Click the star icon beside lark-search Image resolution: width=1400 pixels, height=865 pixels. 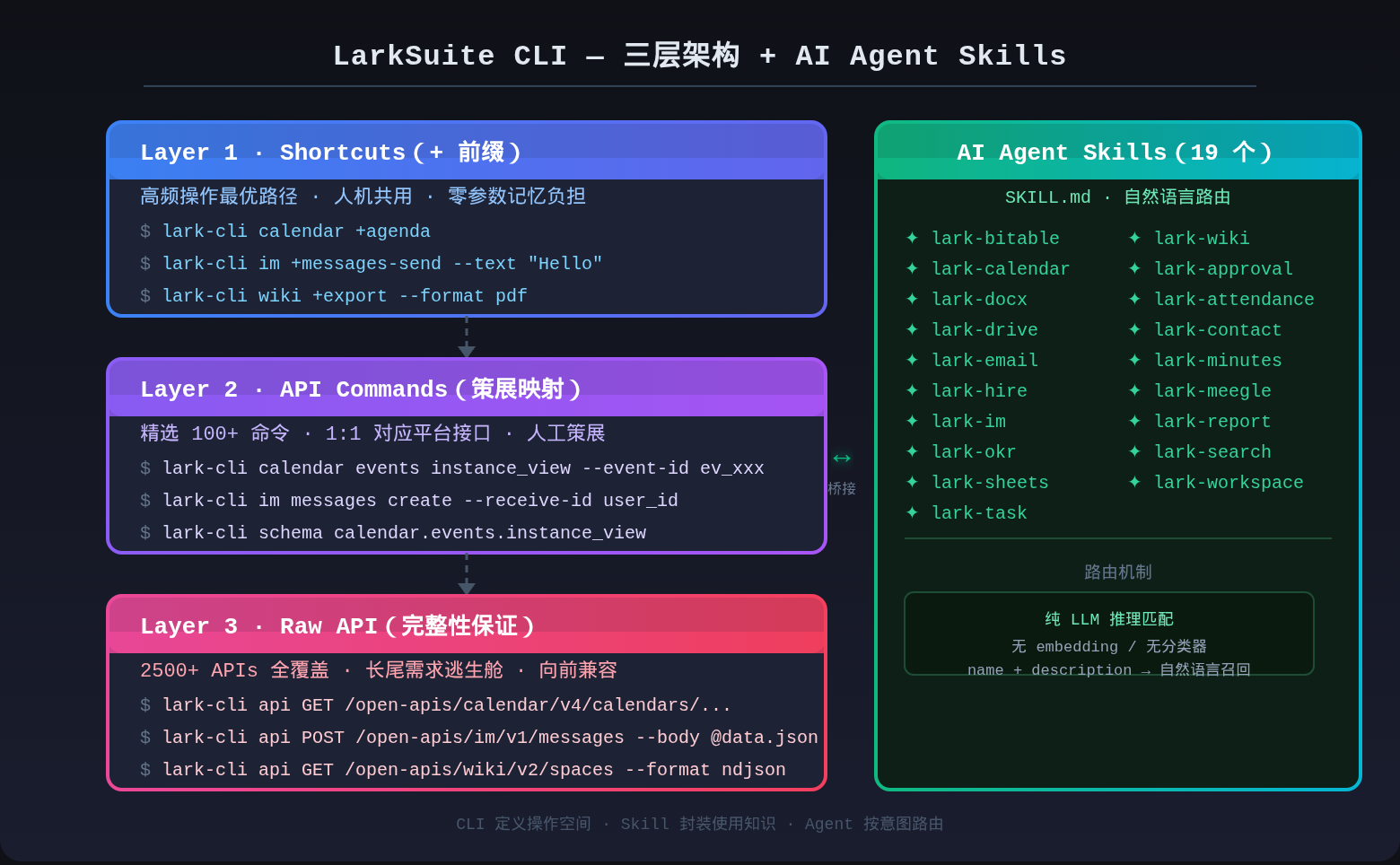pyautogui.click(x=1134, y=451)
